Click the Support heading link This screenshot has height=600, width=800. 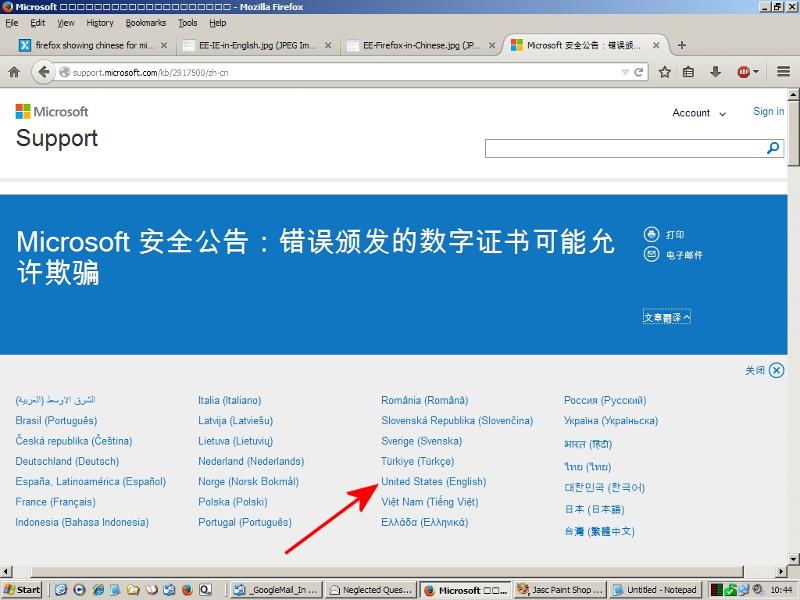coord(57,138)
